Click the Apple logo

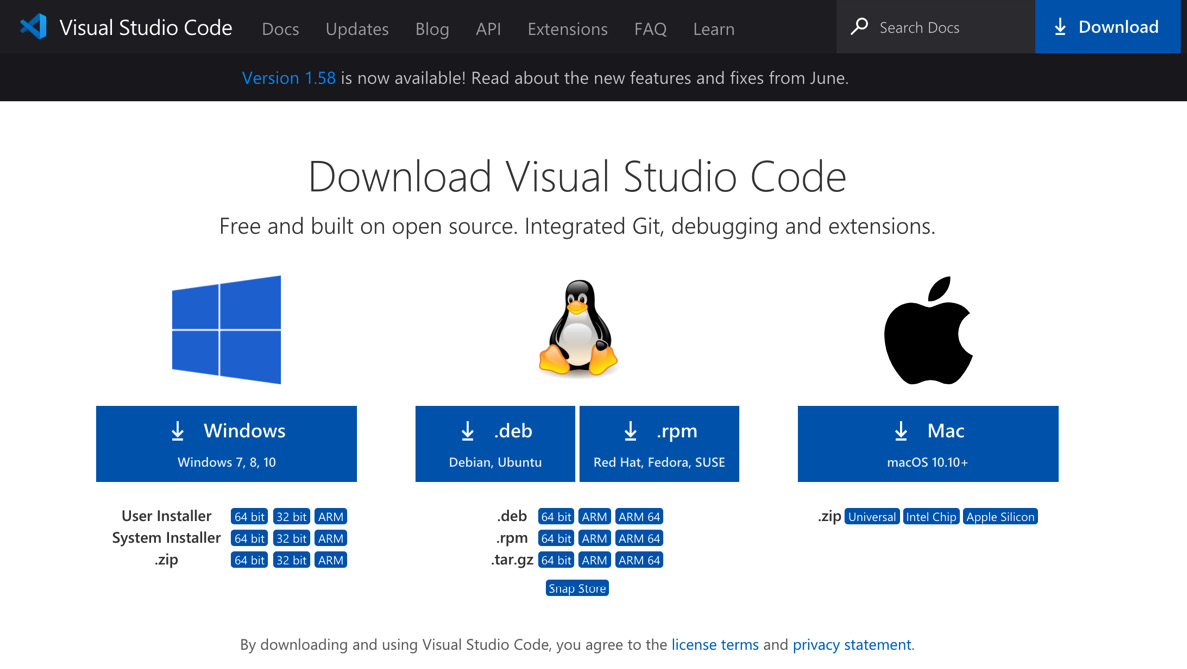click(928, 330)
